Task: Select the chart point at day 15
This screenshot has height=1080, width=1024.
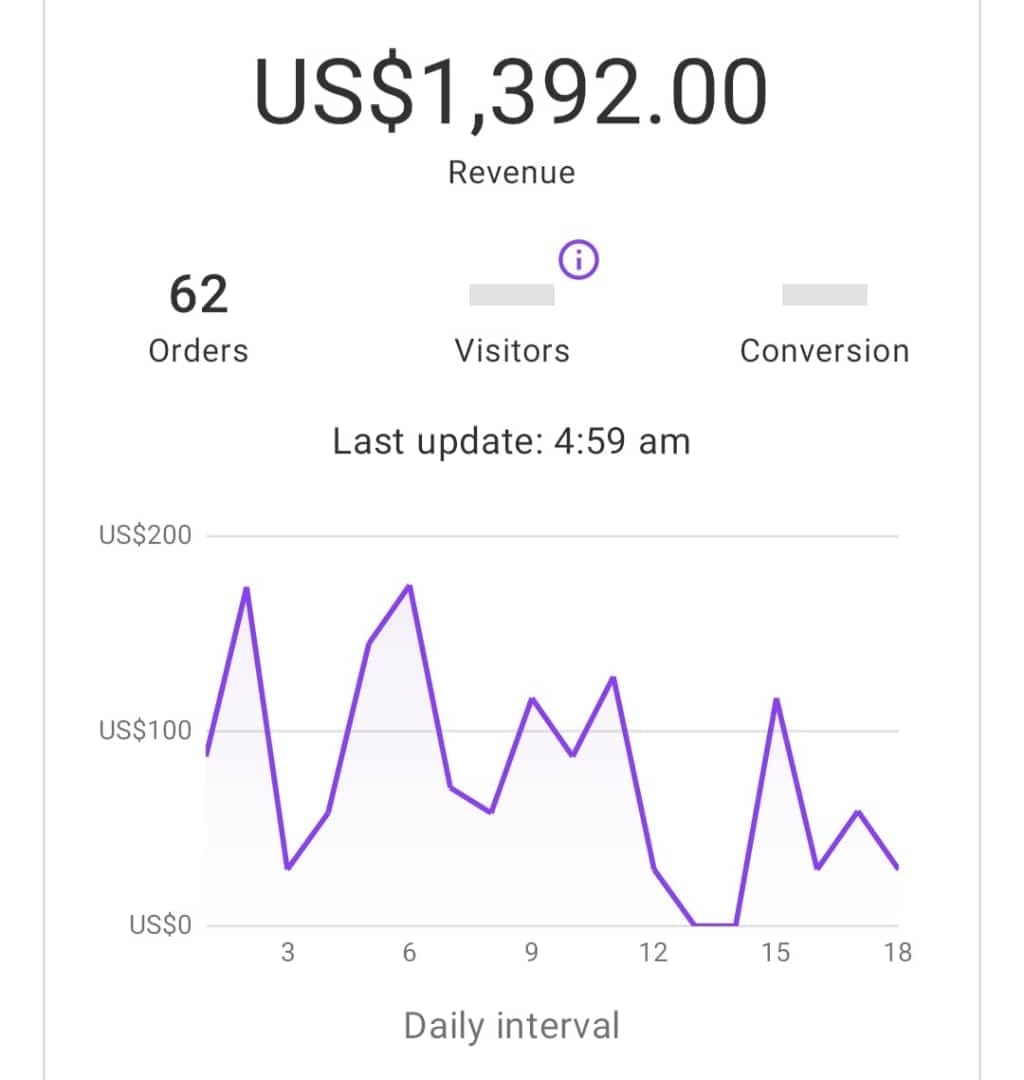Action: pyautogui.click(x=776, y=700)
